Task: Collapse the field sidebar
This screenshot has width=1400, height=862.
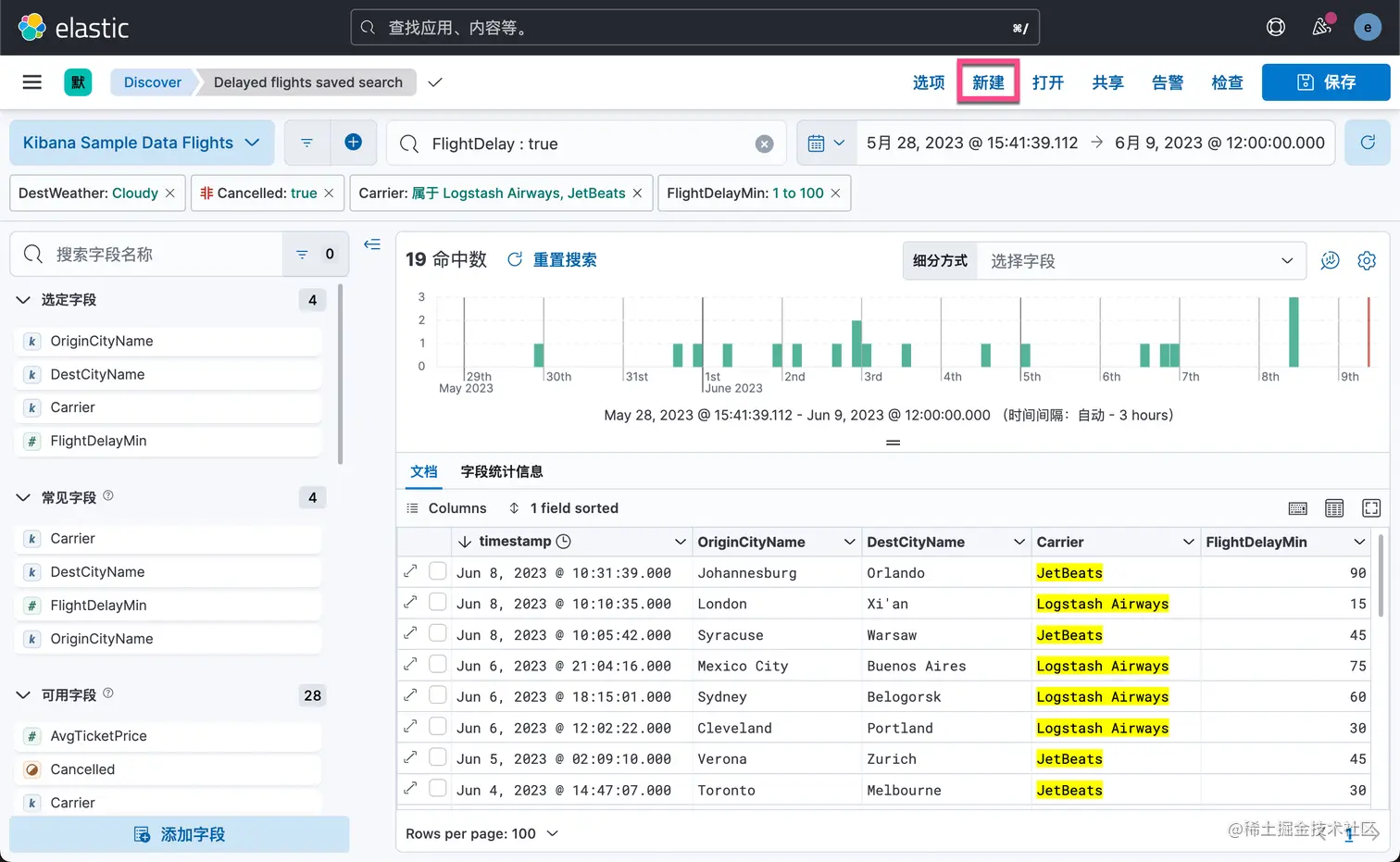Action: (x=372, y=244)
